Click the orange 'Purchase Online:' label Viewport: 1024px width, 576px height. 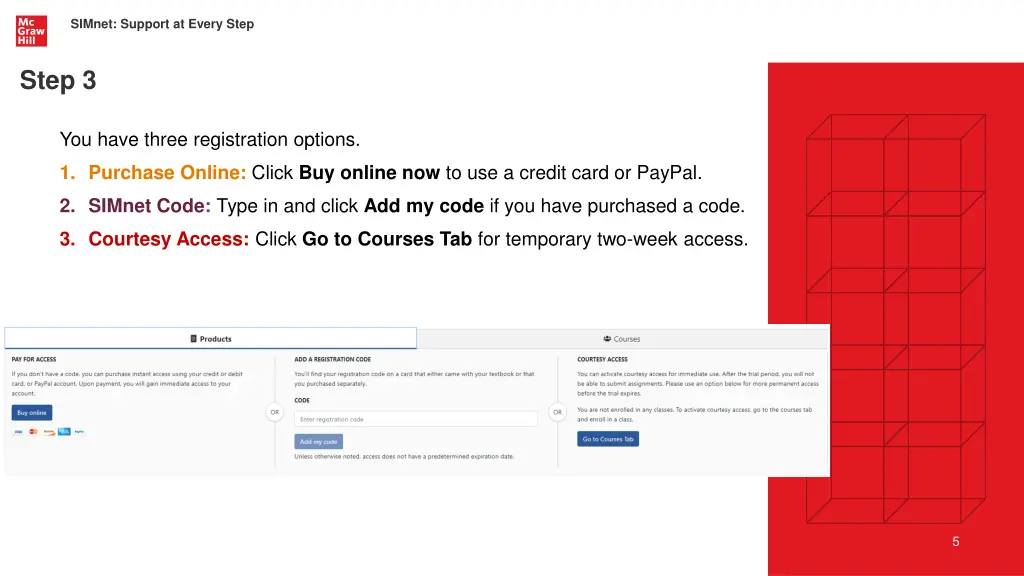(167, 172)
